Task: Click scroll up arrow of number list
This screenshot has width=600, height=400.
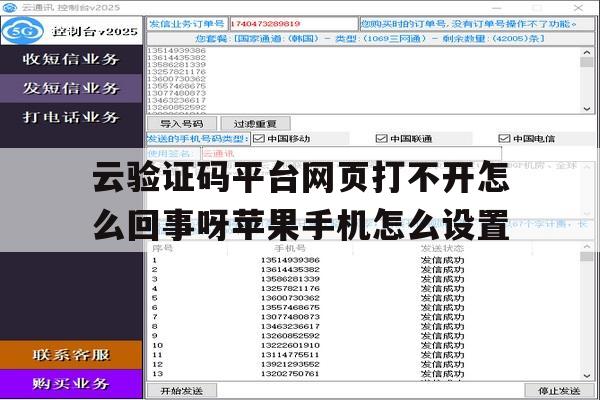Action: coord(587,52)
